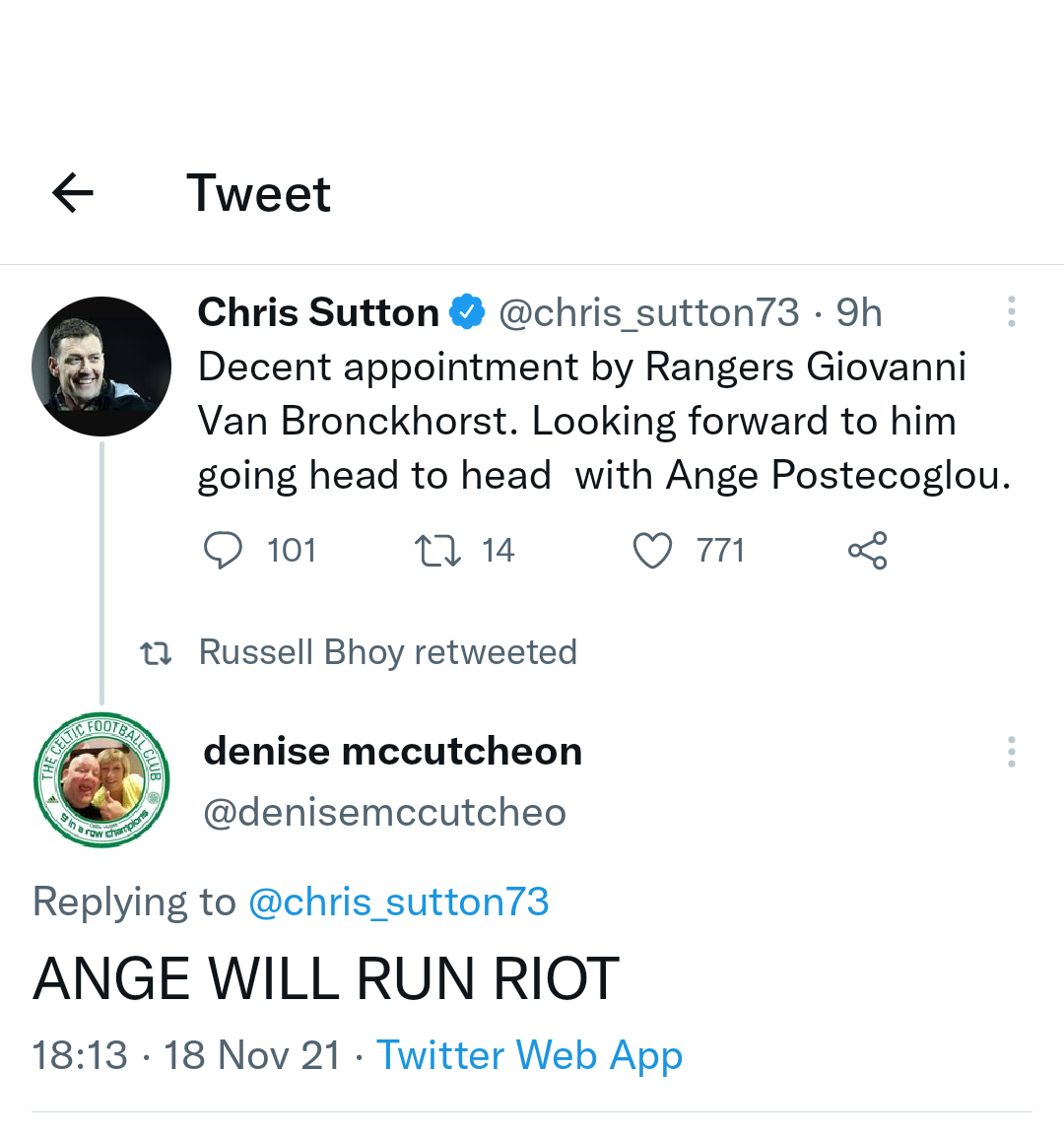Click the @chris_sutton73 mention in Replying to

click(399, 903)
